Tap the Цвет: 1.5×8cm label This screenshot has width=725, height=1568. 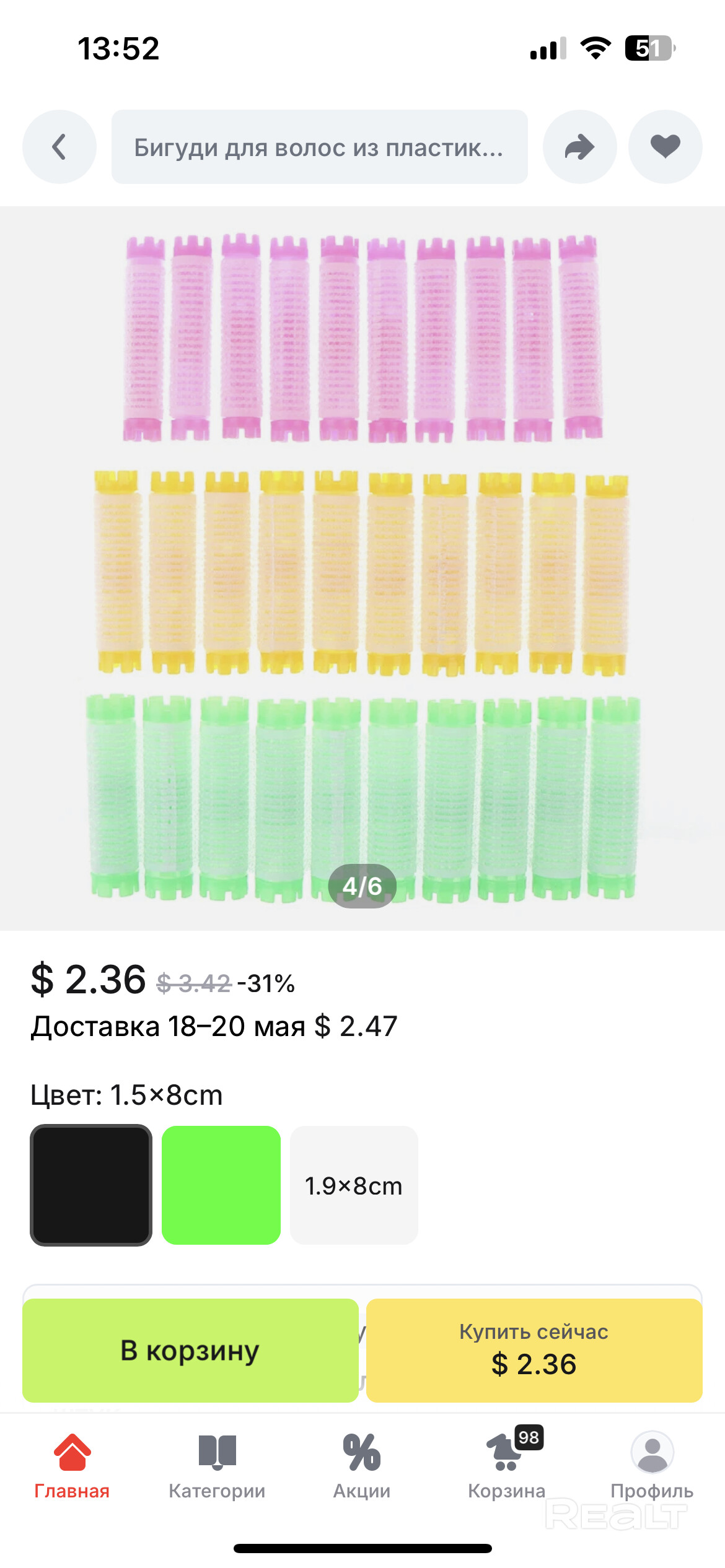tap(126, 1095)
